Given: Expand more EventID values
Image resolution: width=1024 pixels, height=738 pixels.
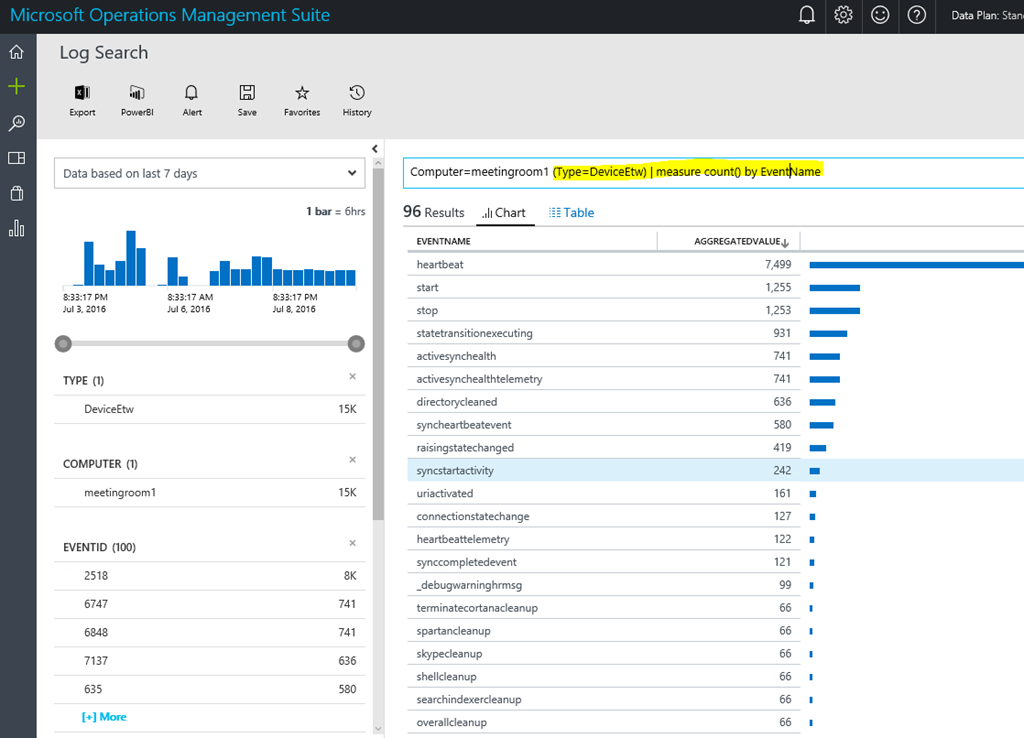Looking at the screenshot, I should 104,717.
